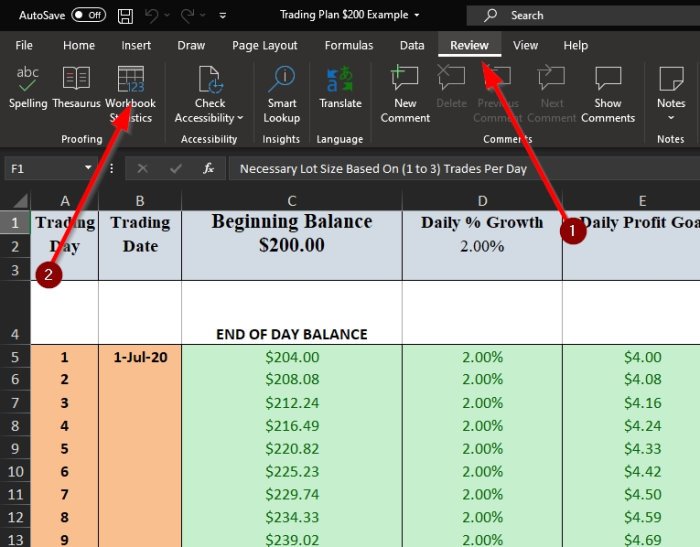Switch to the Insert tab
700x547 pixels.
(136, 46)
